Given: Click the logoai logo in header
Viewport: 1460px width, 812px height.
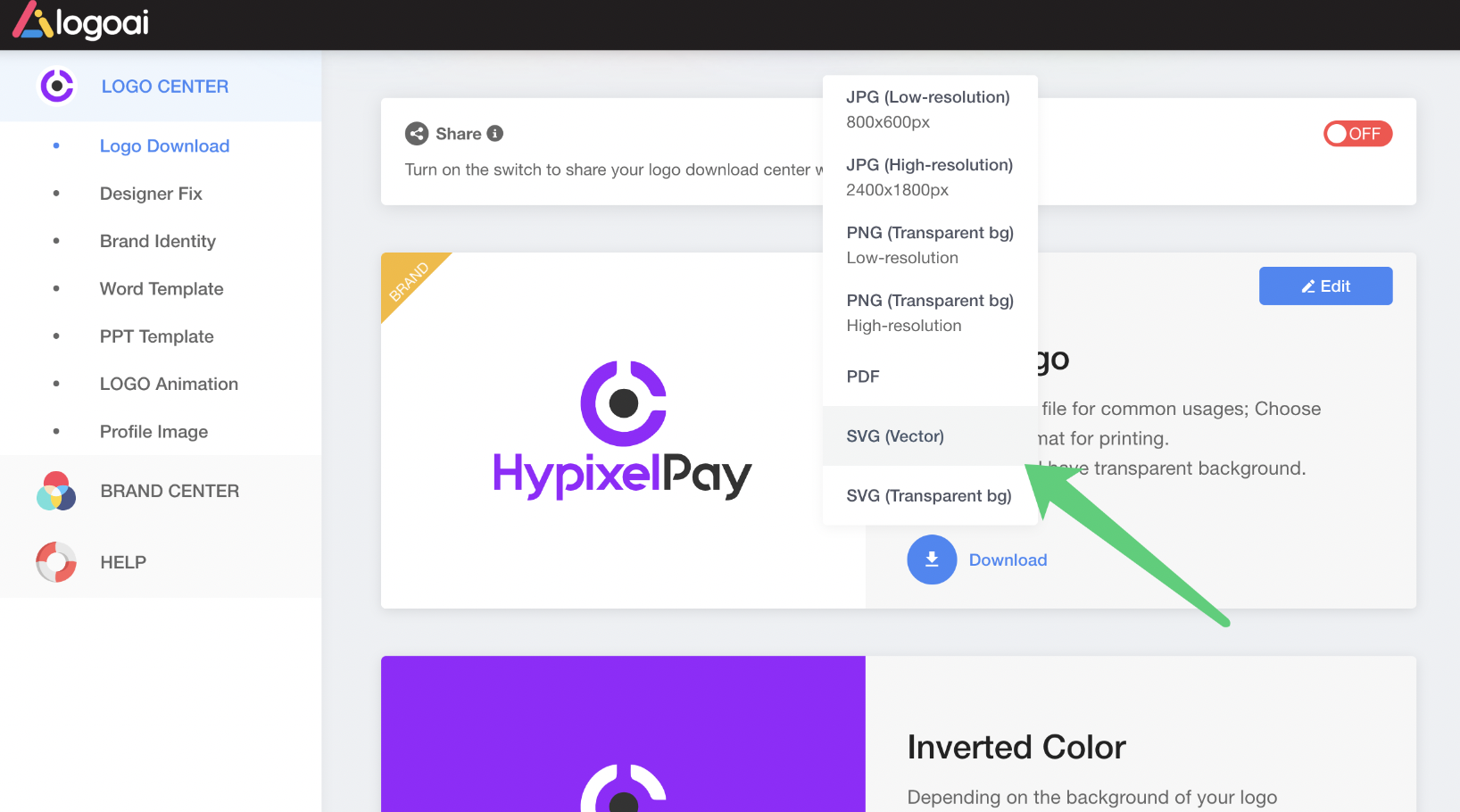Looking at the screenshot, I should (80, 21).
